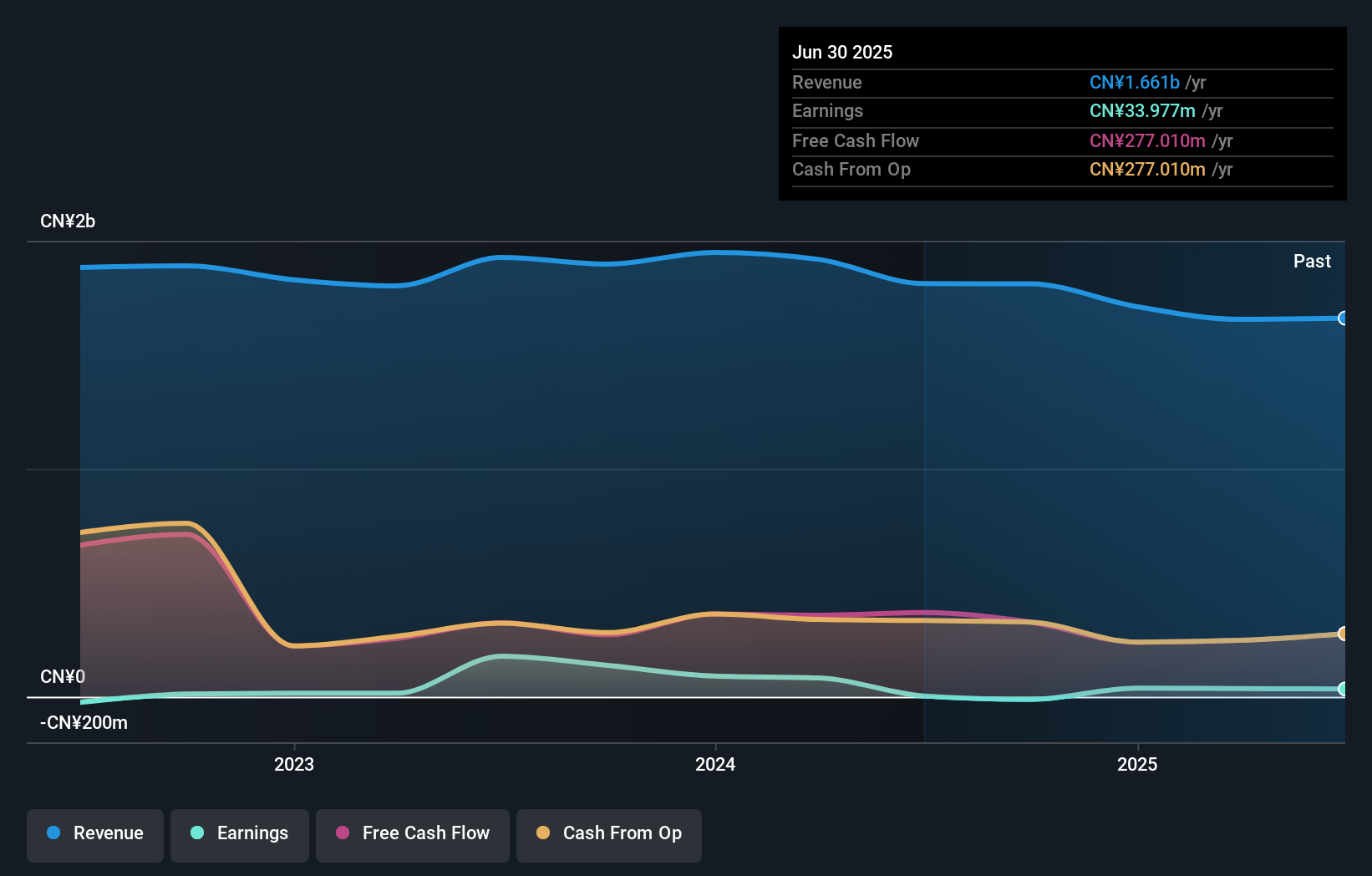This screenshot has width=1372, height=876.
Task: Click the 2023 x-axis label
Action: pyautogui.click(x=294, y=764)
